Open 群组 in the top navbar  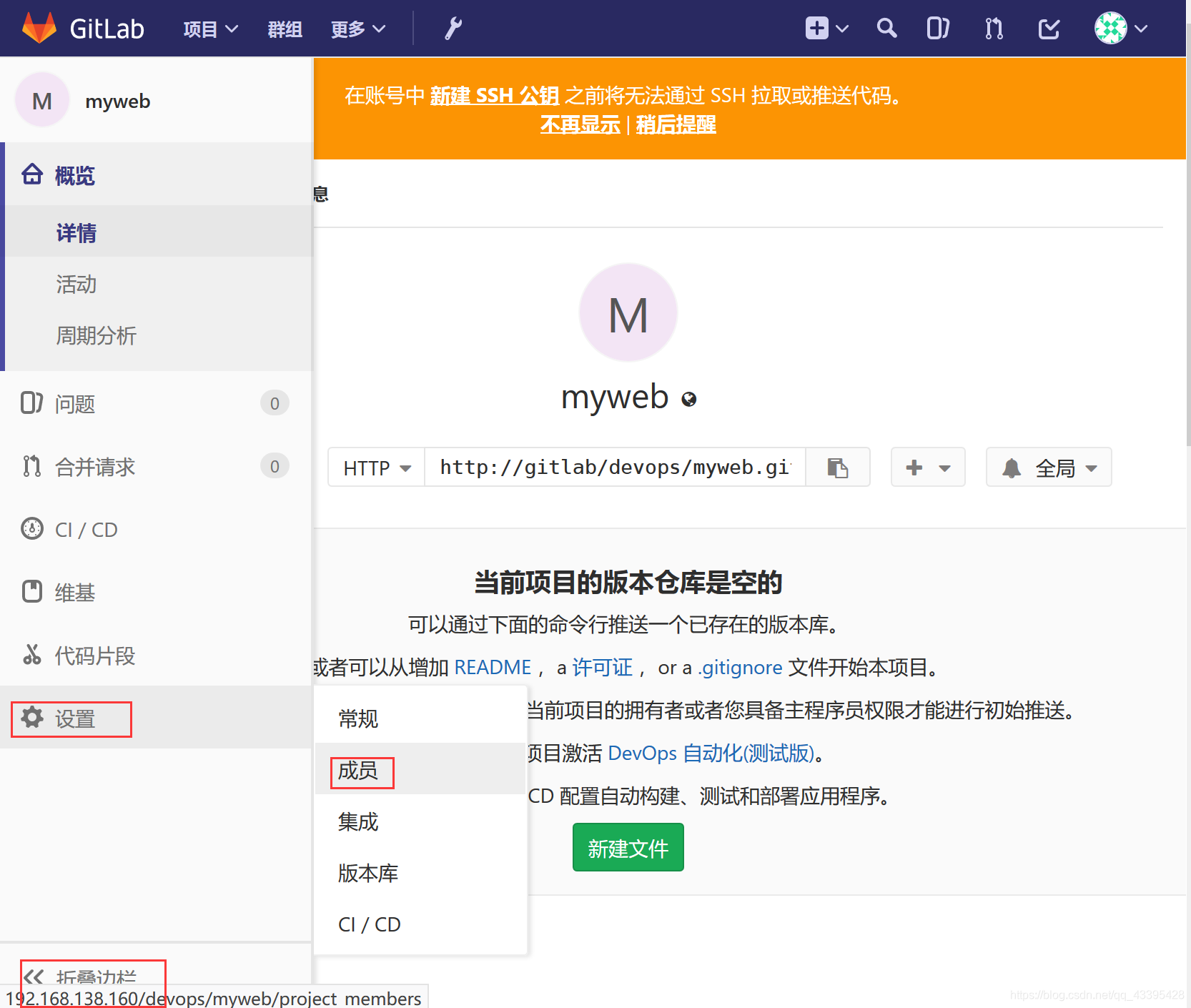coord(285,29)
